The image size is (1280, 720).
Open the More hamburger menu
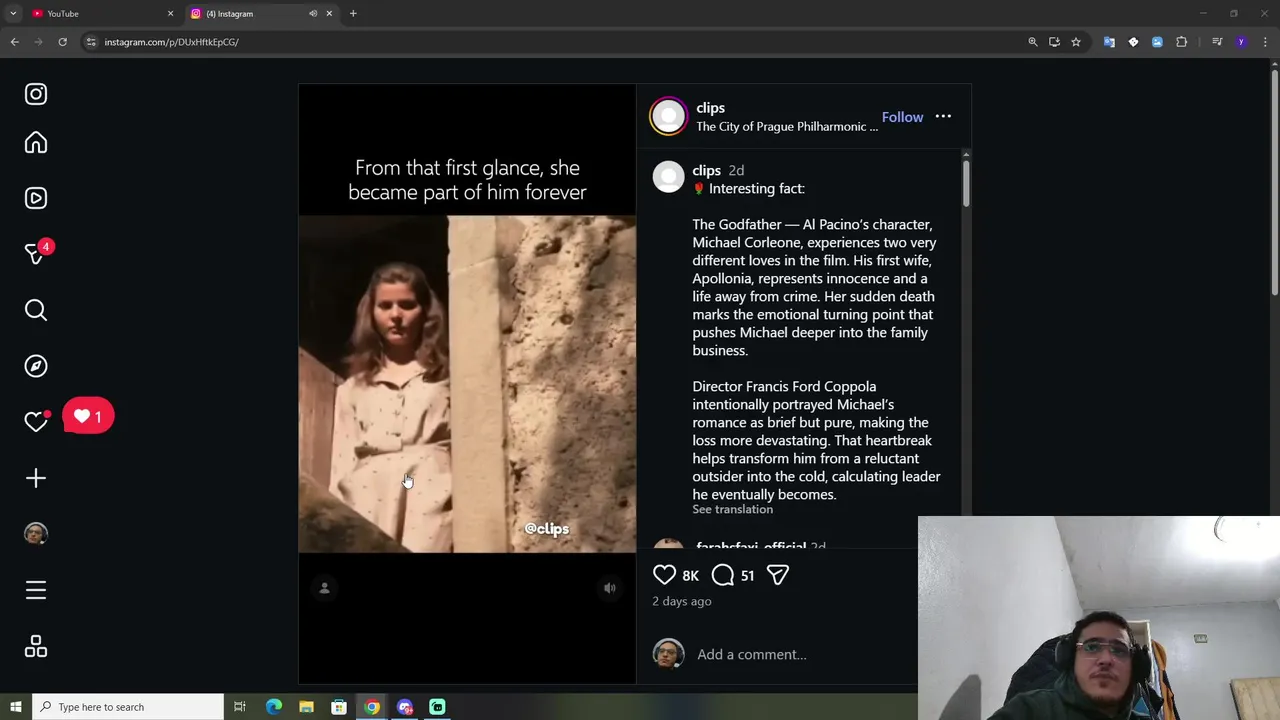(36, 590)
